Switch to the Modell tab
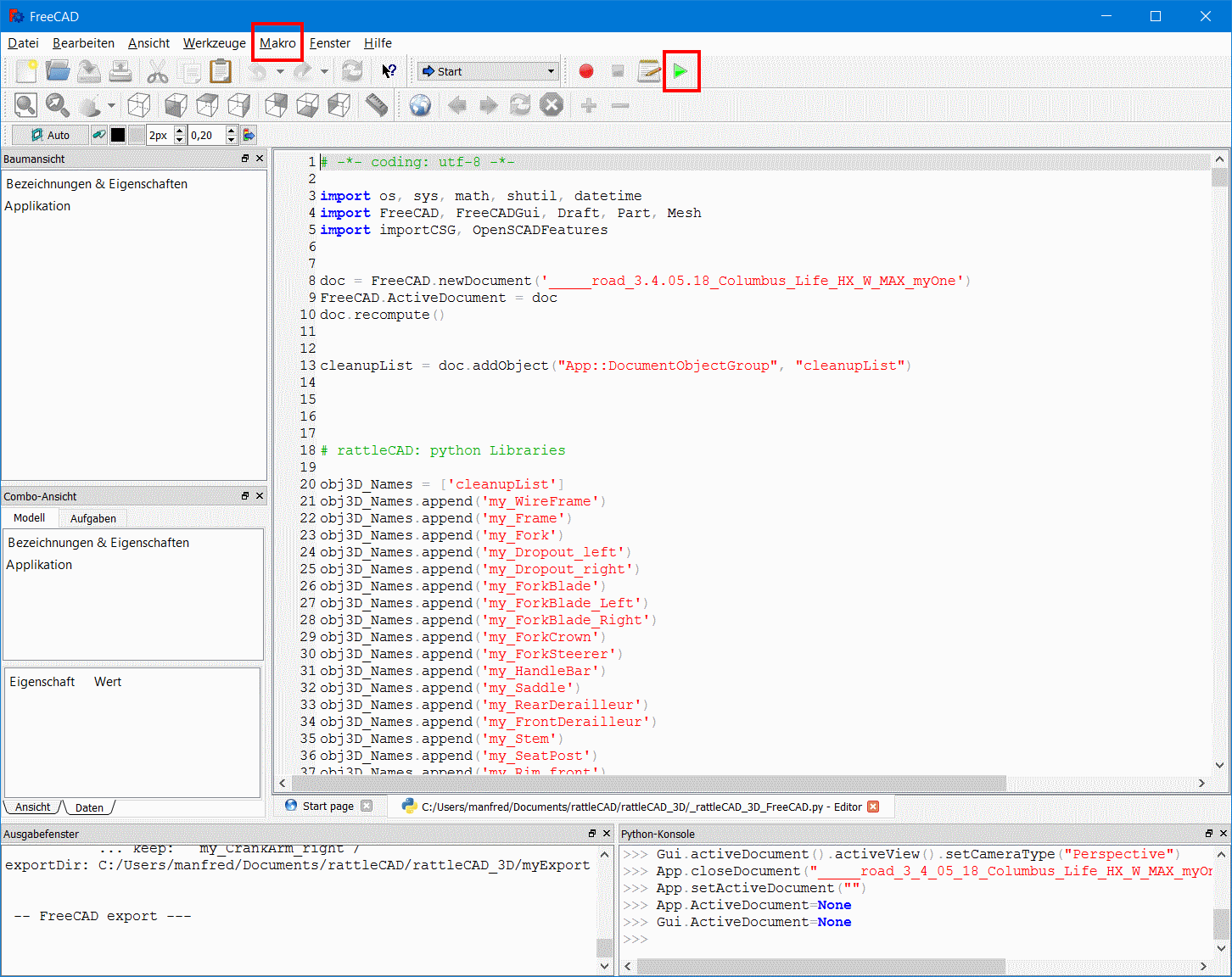Screen dimensions: 1232x977 click(x=30, y=518)
